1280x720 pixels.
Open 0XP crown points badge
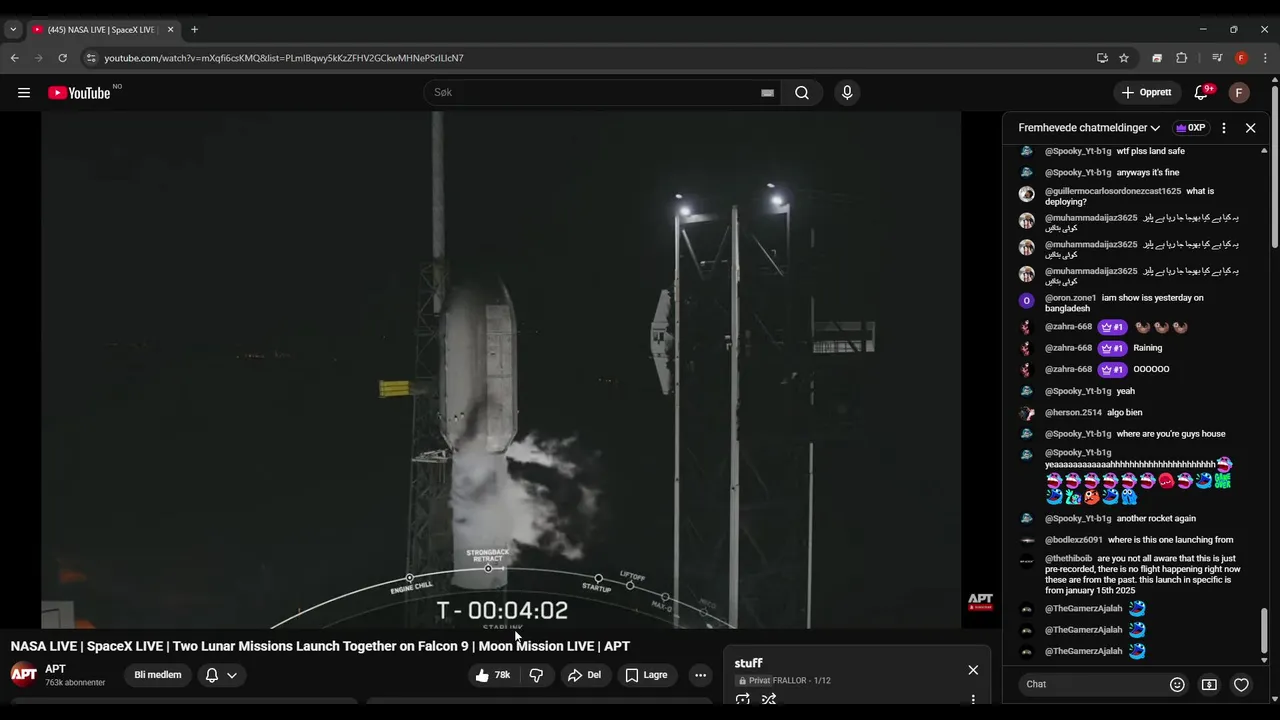point(1191,128)
